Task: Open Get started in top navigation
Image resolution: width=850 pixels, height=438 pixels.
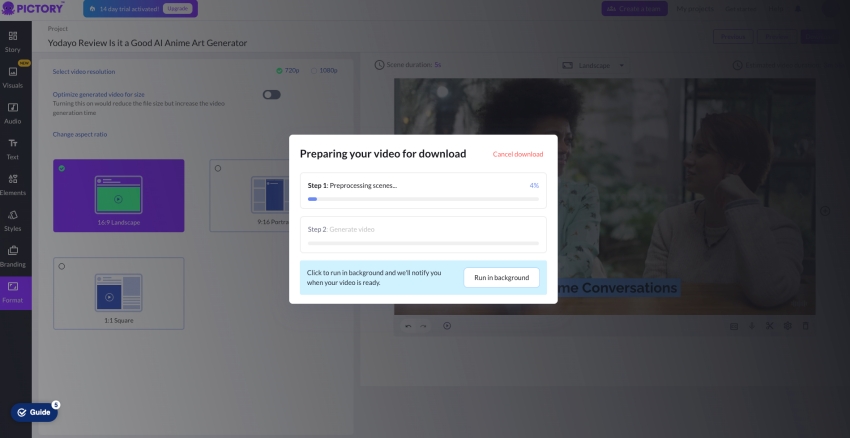Action: pos(740,9)
